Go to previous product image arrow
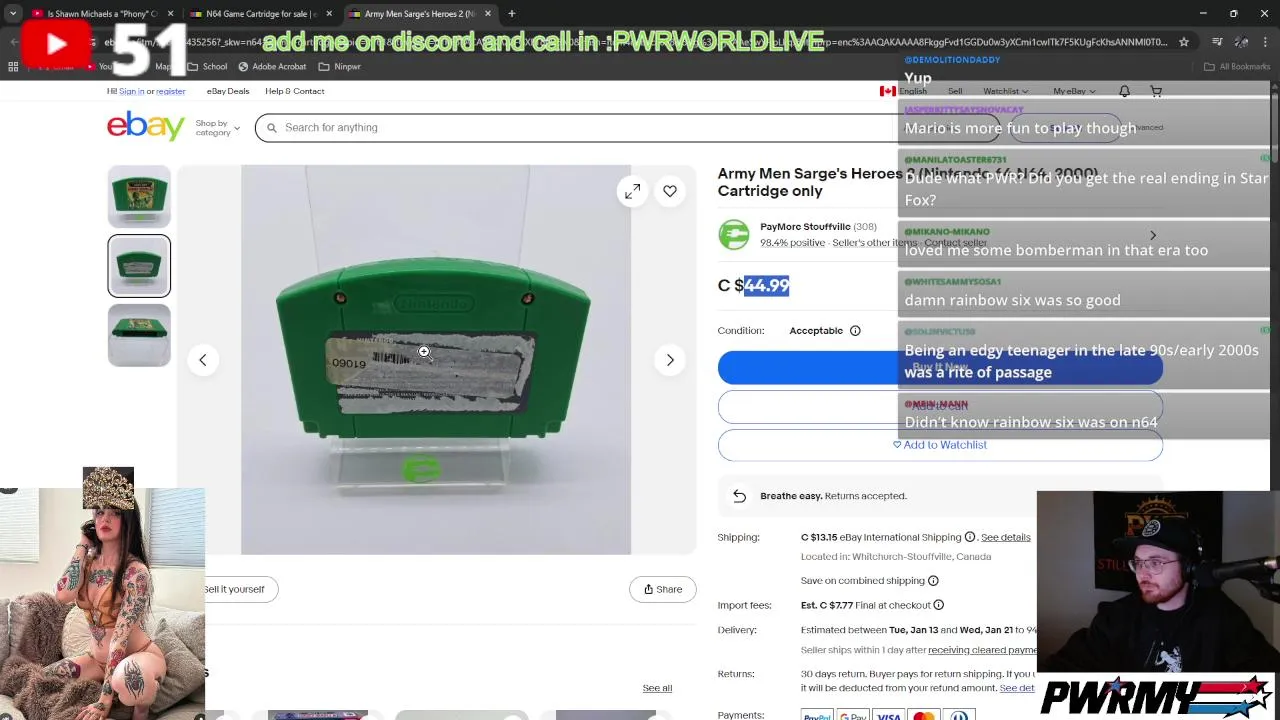This screenshot has height=720, width=1280. click(x=202, y=360)
